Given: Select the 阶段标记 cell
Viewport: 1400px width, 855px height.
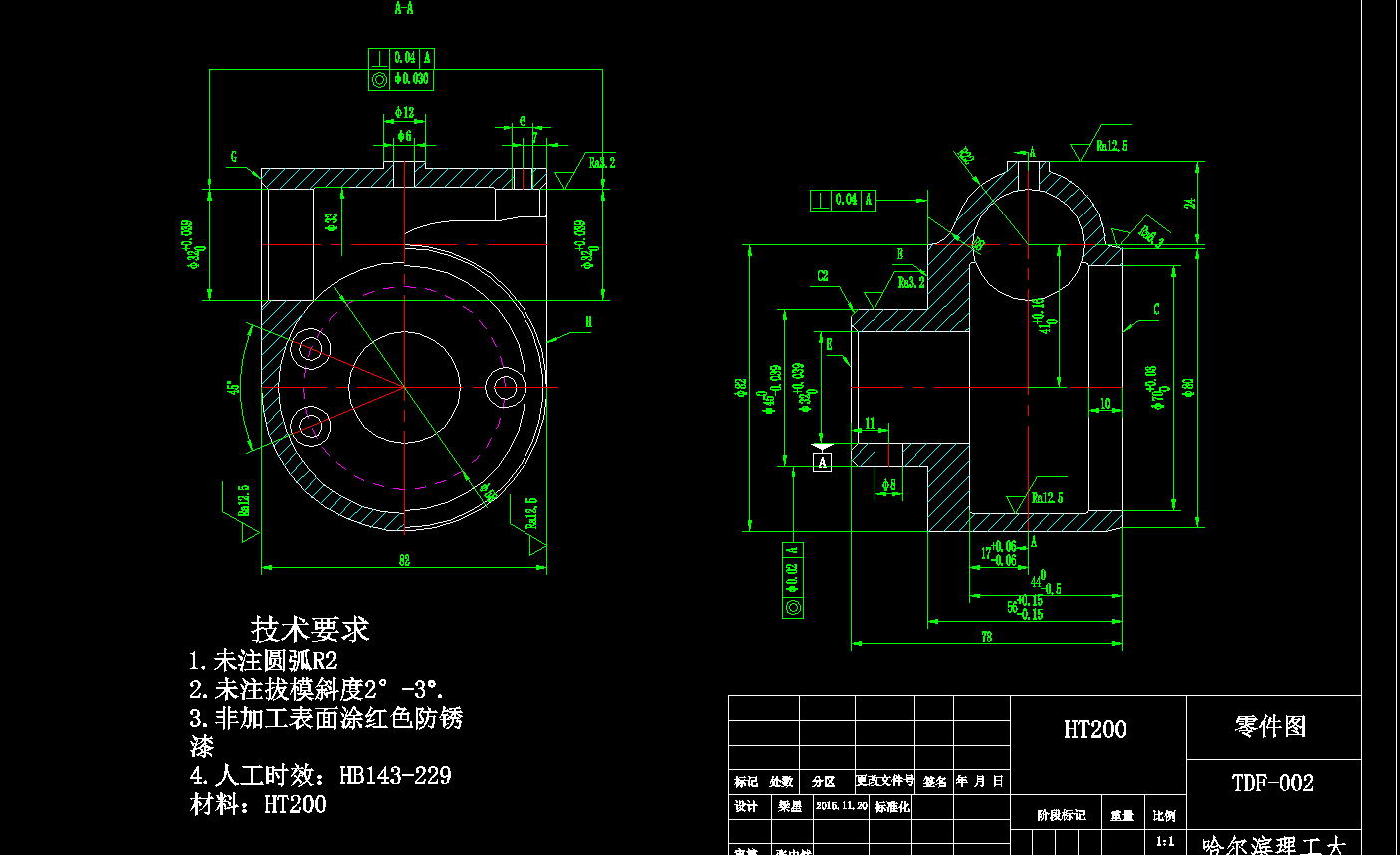Looking at the screenshot, I should (x=1061, y=816).
